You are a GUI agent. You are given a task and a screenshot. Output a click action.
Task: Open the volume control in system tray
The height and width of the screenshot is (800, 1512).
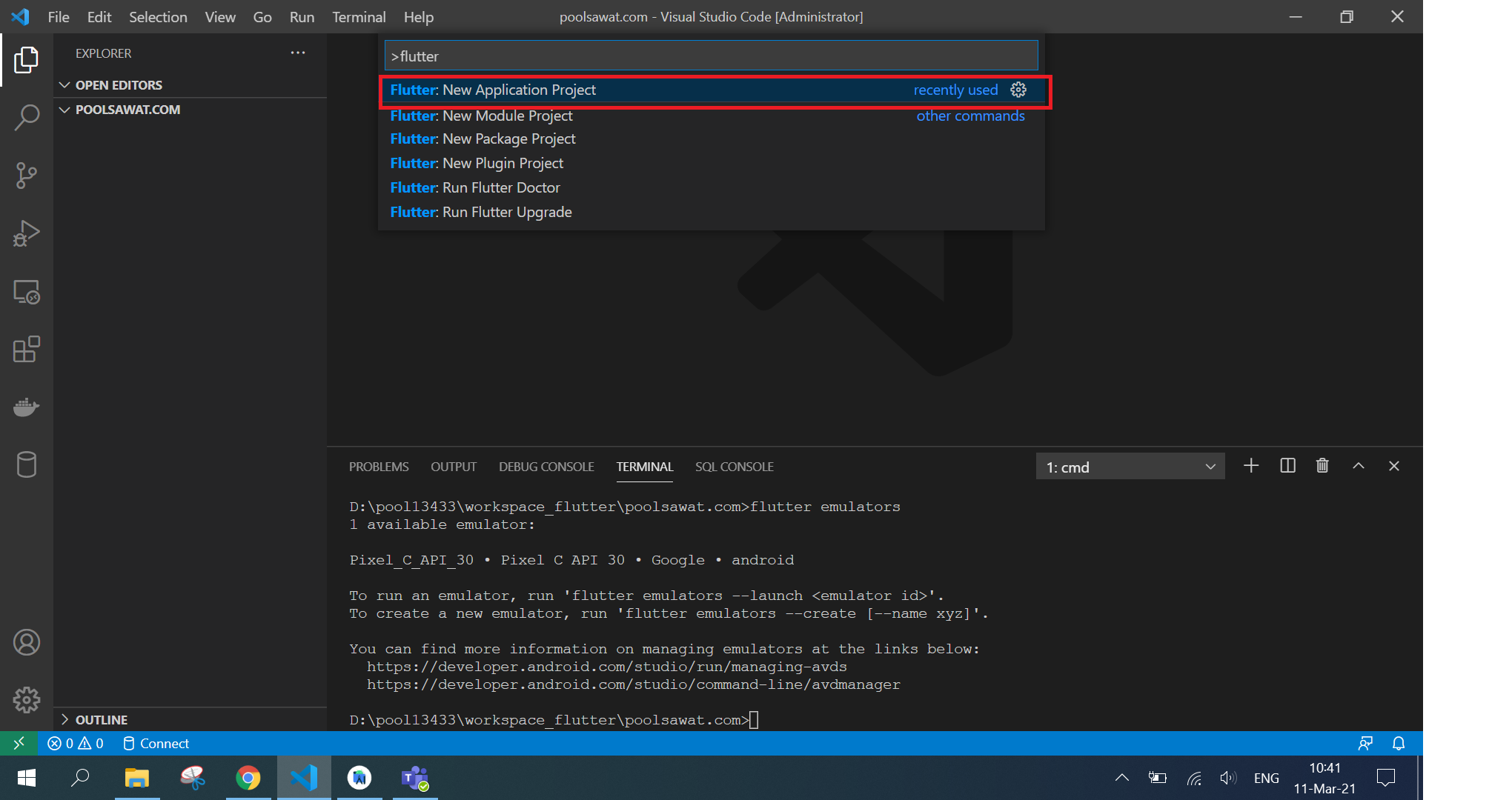[x=1228, y=778]
